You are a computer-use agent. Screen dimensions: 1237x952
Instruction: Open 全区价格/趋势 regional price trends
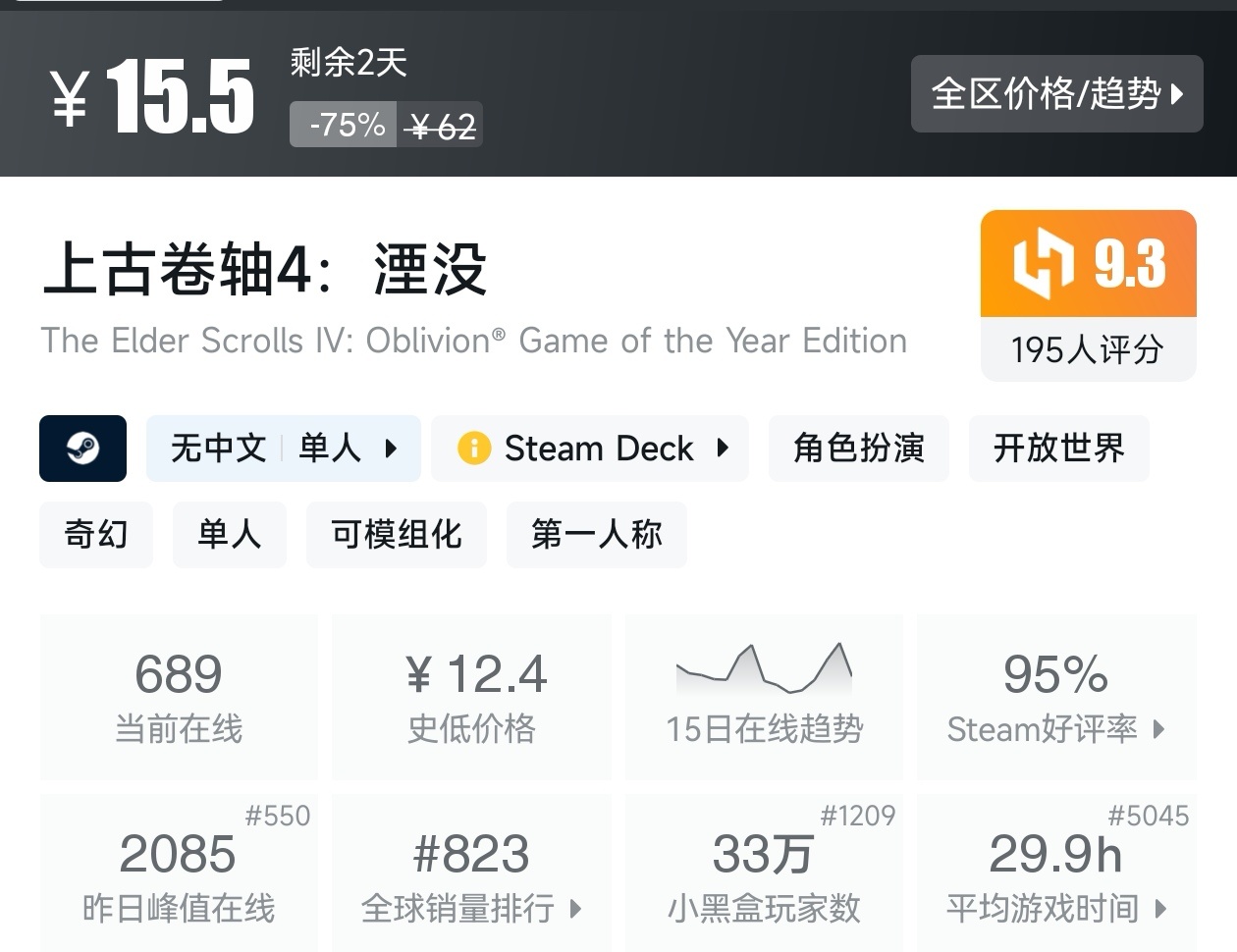tap(1056, 94)
